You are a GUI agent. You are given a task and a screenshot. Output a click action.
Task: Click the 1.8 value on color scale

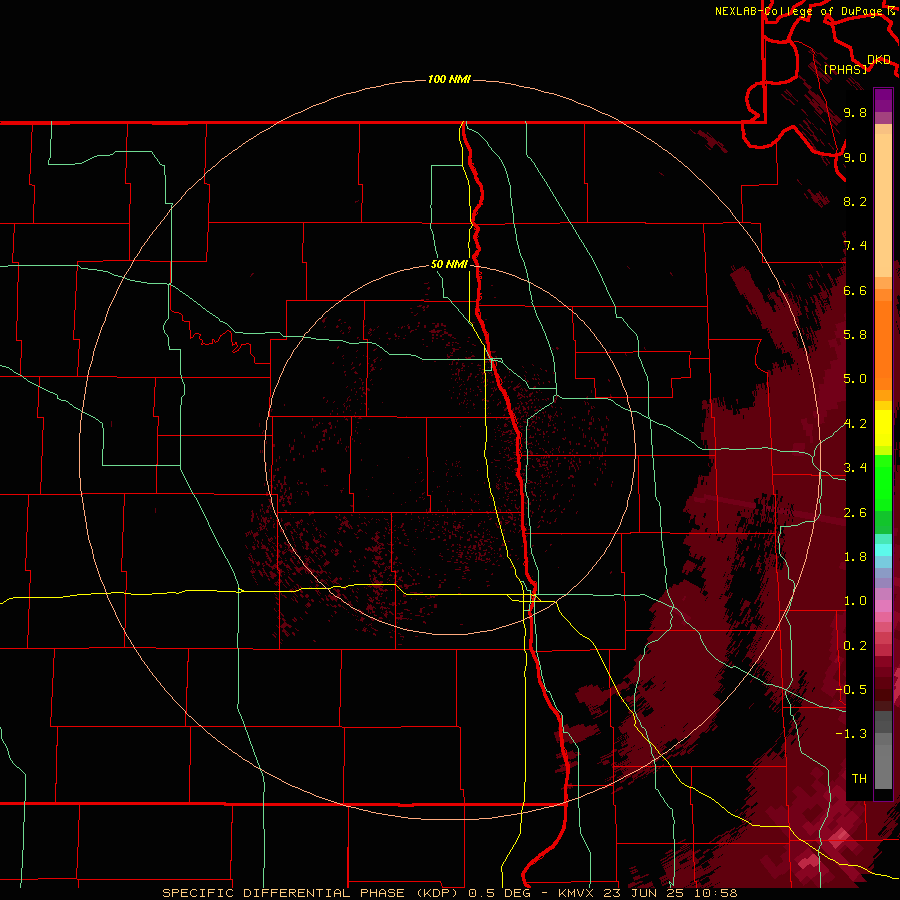(855, 557)
